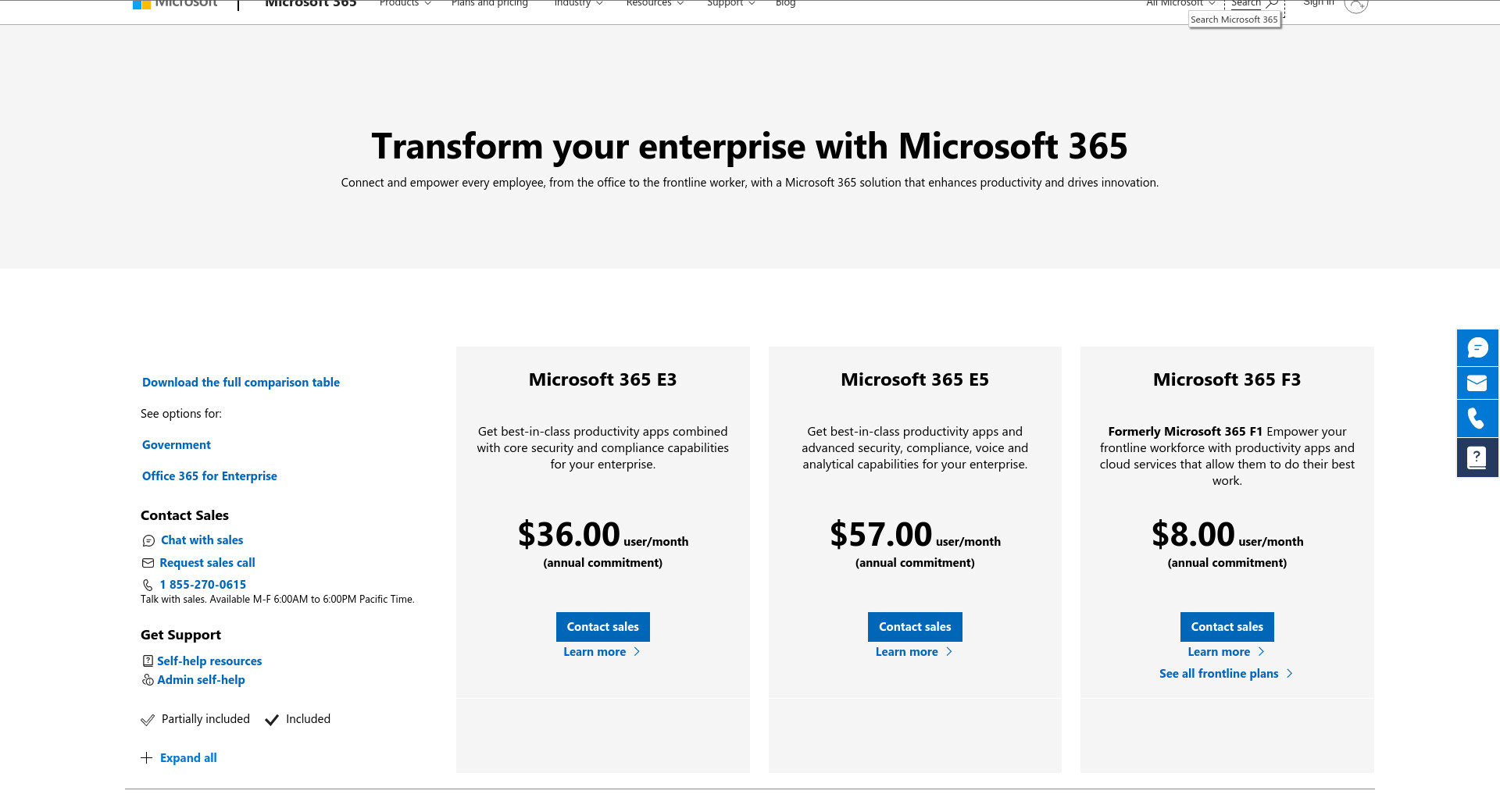1500x812 pixels.
Task: Click Contact sales for Microsoft 365 E5
Action: (x=915, y=627)
